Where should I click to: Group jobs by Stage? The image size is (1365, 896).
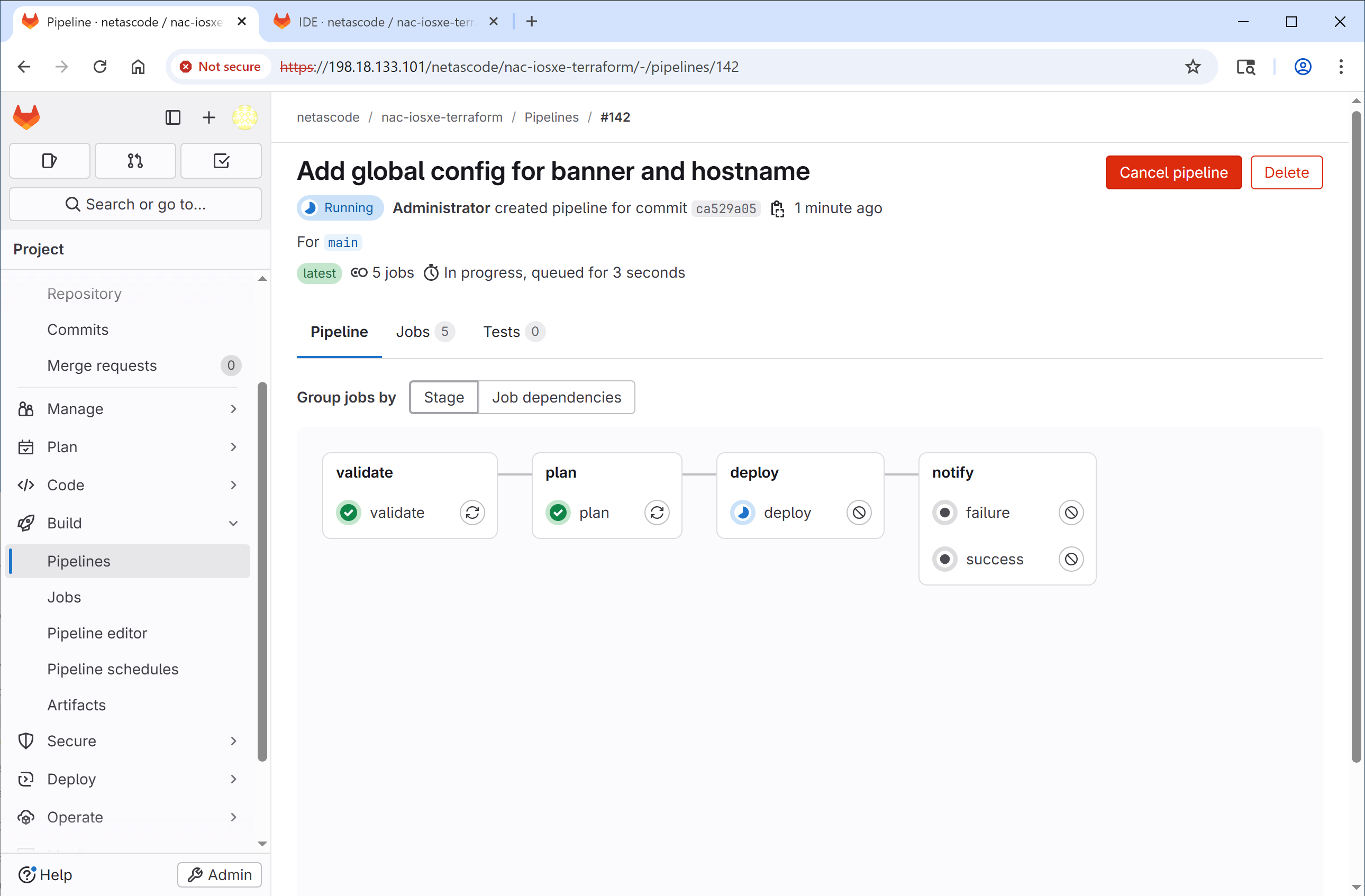[x=444, y=397]
